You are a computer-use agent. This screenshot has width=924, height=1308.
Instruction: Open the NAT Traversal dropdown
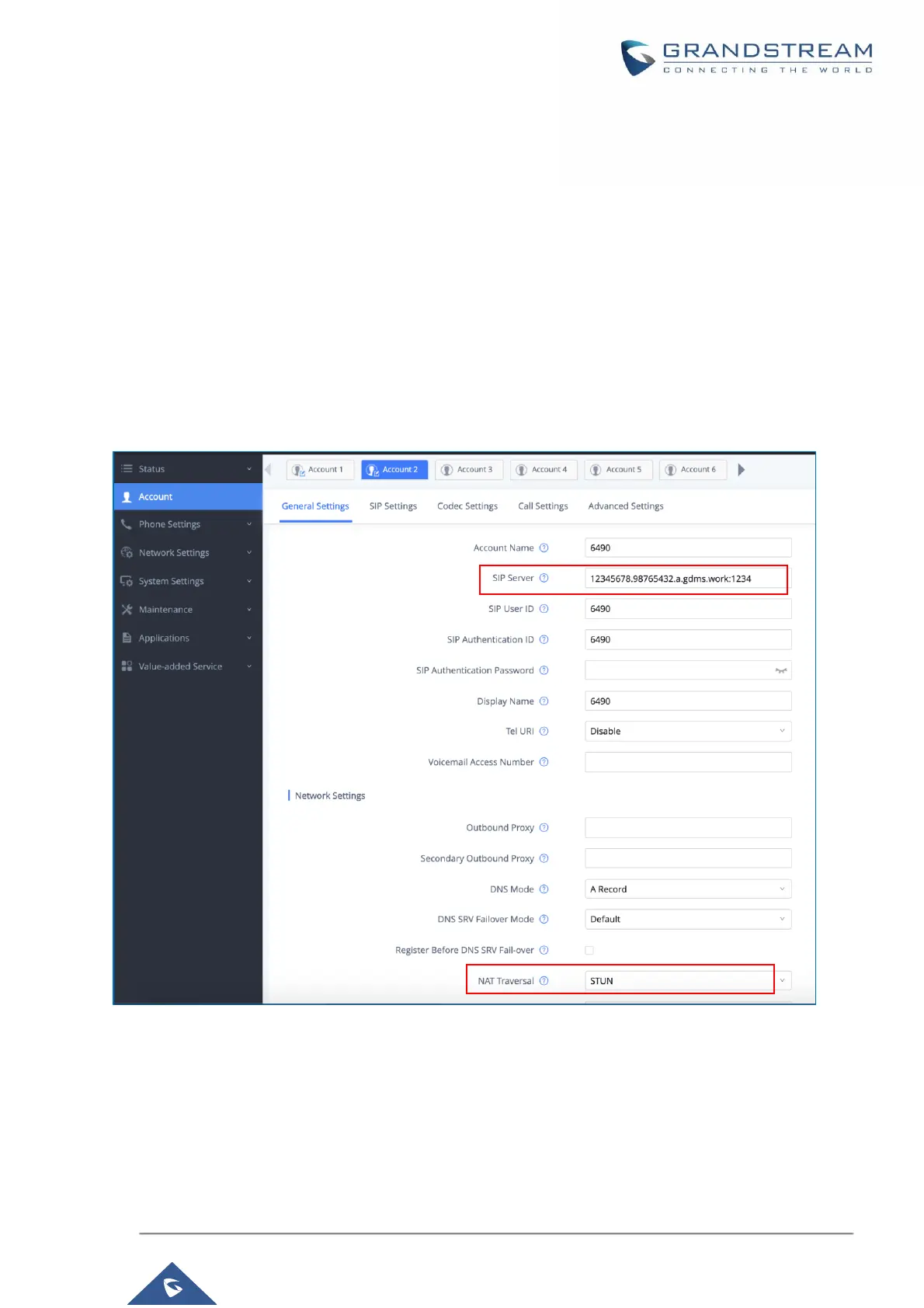coord(688,981)
